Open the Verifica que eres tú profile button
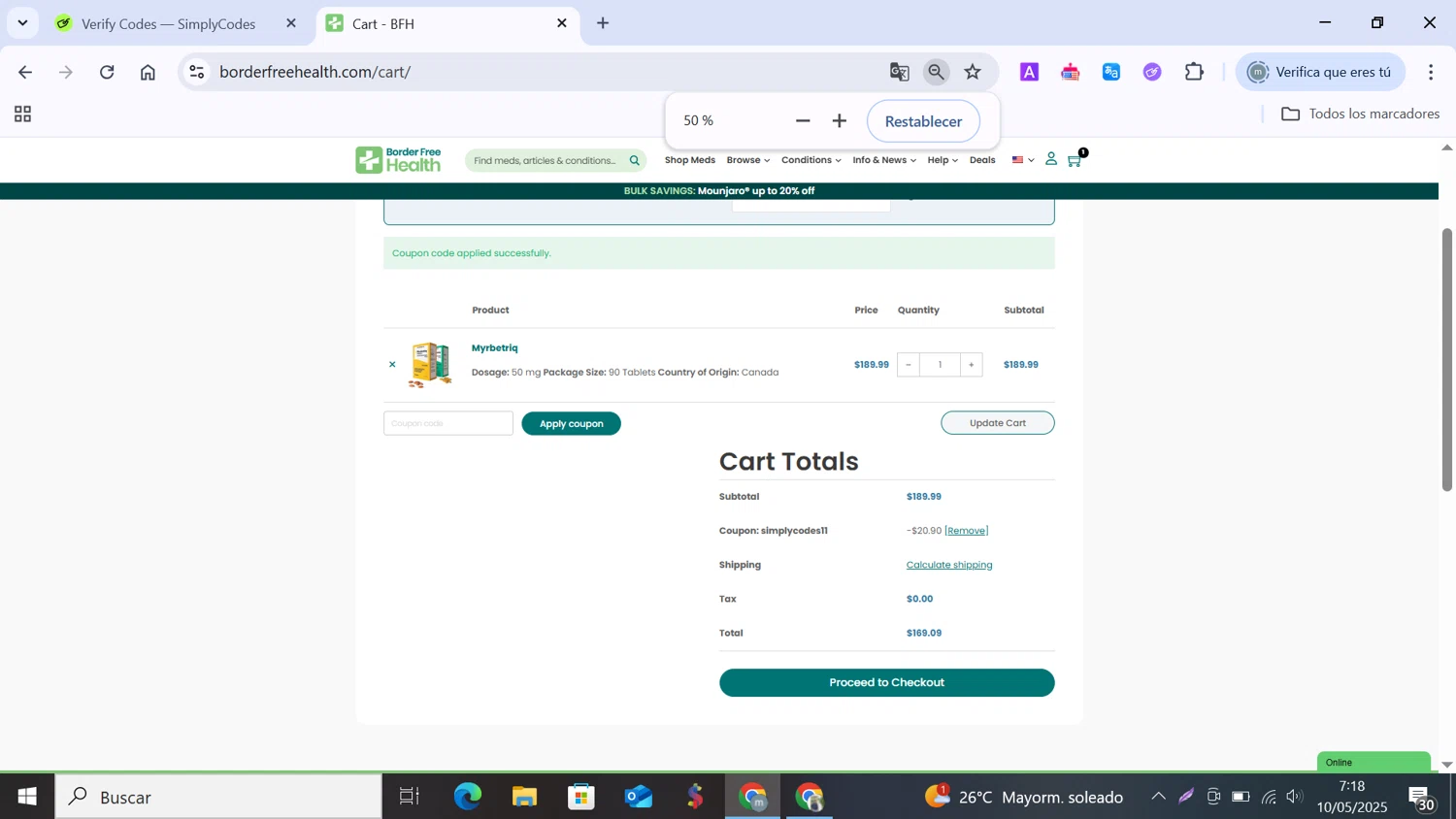 [1320, 72]
